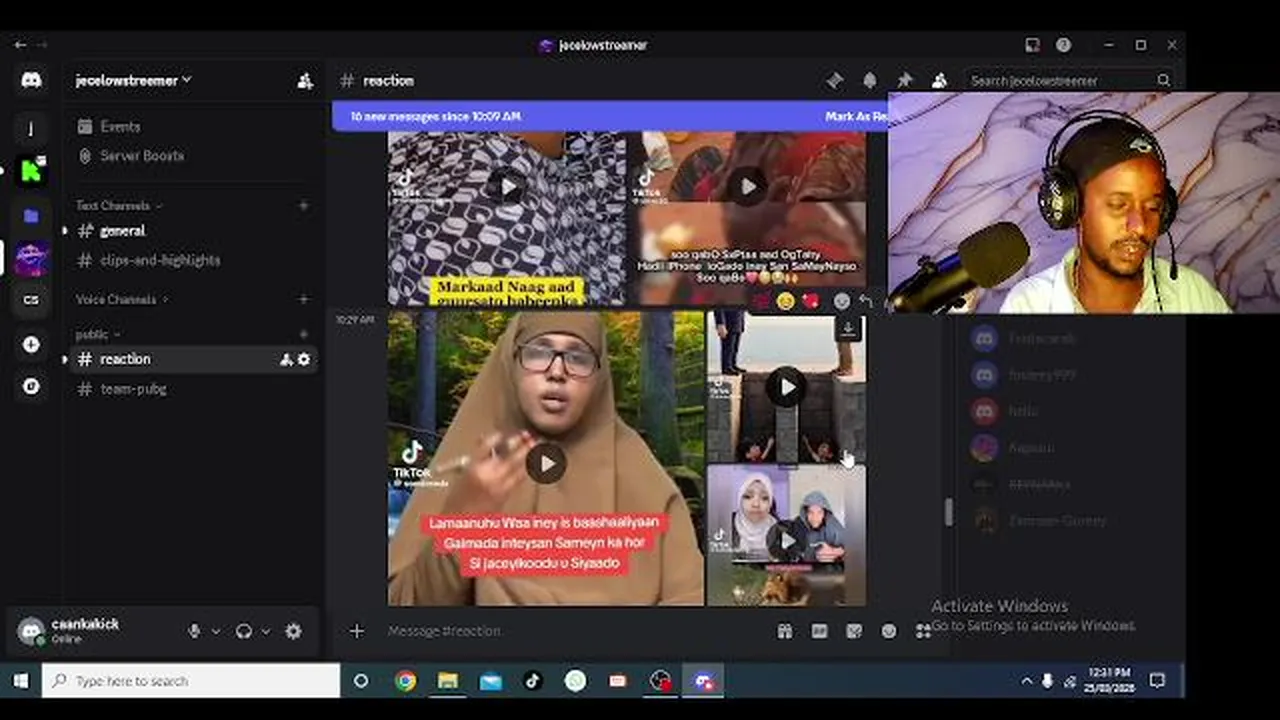The height and width of the screenshot is (720, 1280).
Task: Play the hijab woman 'Lamaanuhu' TikTok video
Action: tap(545, 464)
